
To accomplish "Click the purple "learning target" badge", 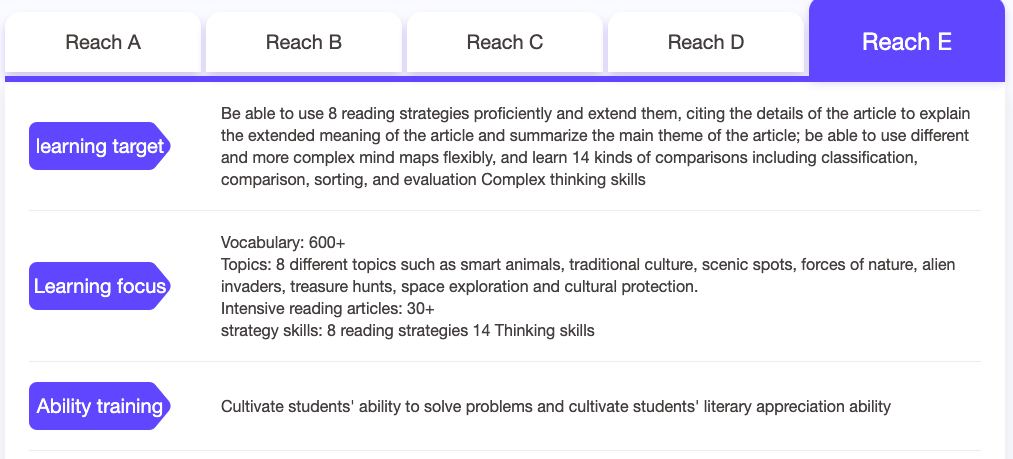I will pyautogui.click(x=100, y=147).
